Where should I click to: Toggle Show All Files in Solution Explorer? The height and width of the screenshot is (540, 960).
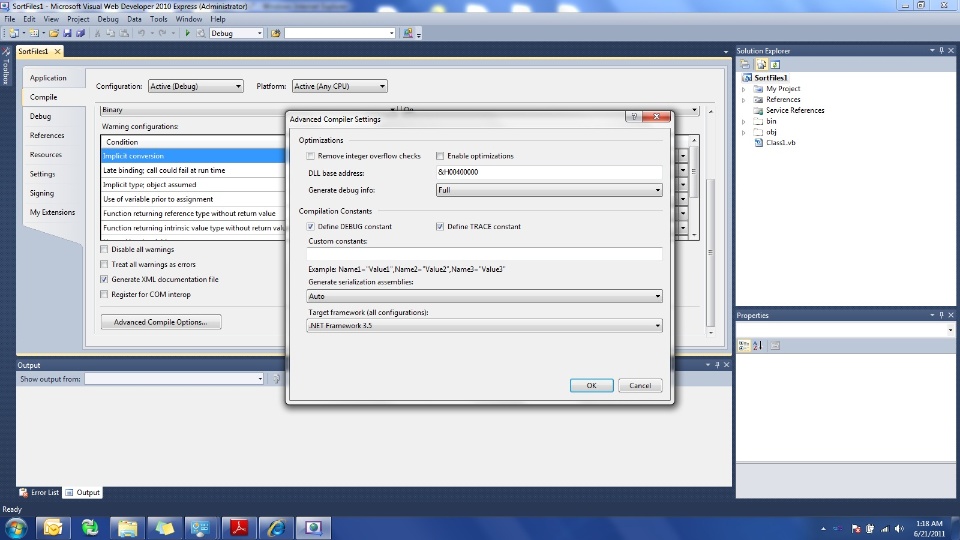click(761, 64)
